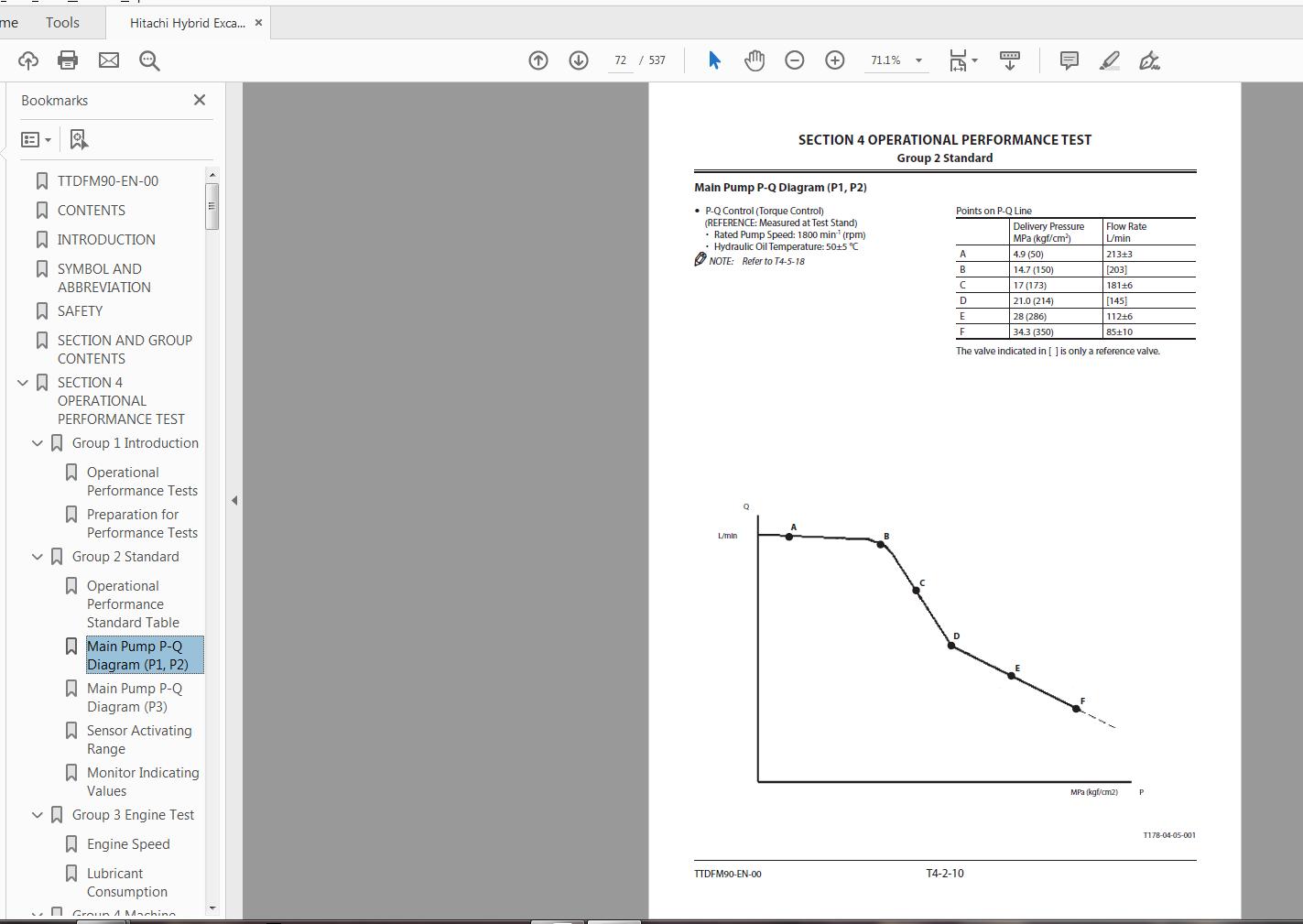Click the 'SECTION 4 OPERATIONAL PERFORMANCE TEST' page heading

point(945,140)
